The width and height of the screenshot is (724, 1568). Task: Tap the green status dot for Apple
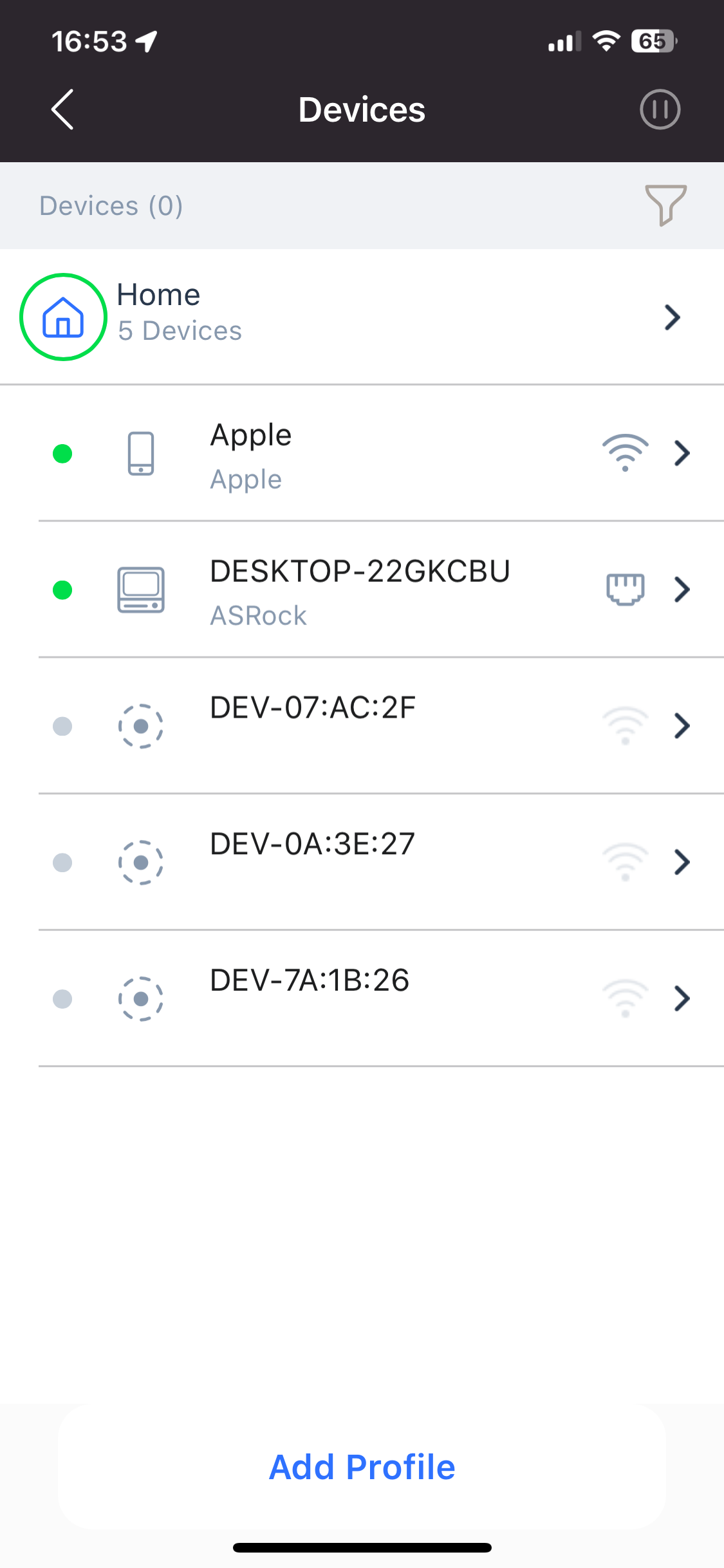tap(62, 454)
